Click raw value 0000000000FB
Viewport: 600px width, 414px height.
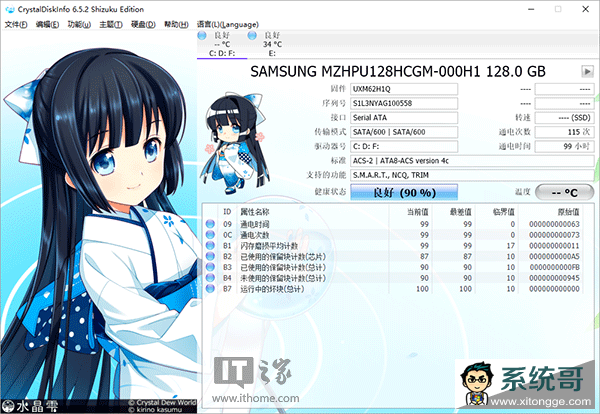click(554, 267)
